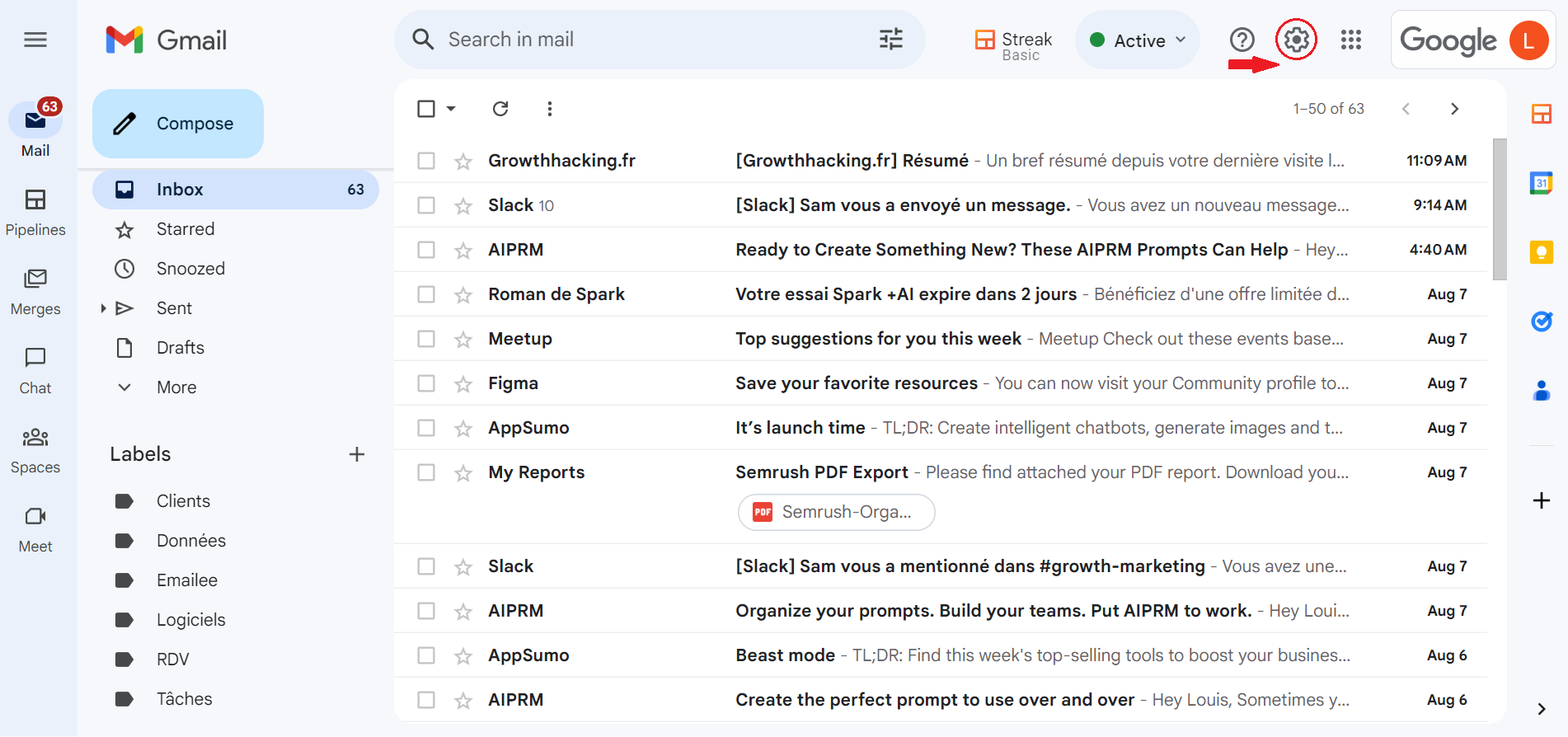Open the Inbox folder

236,190
